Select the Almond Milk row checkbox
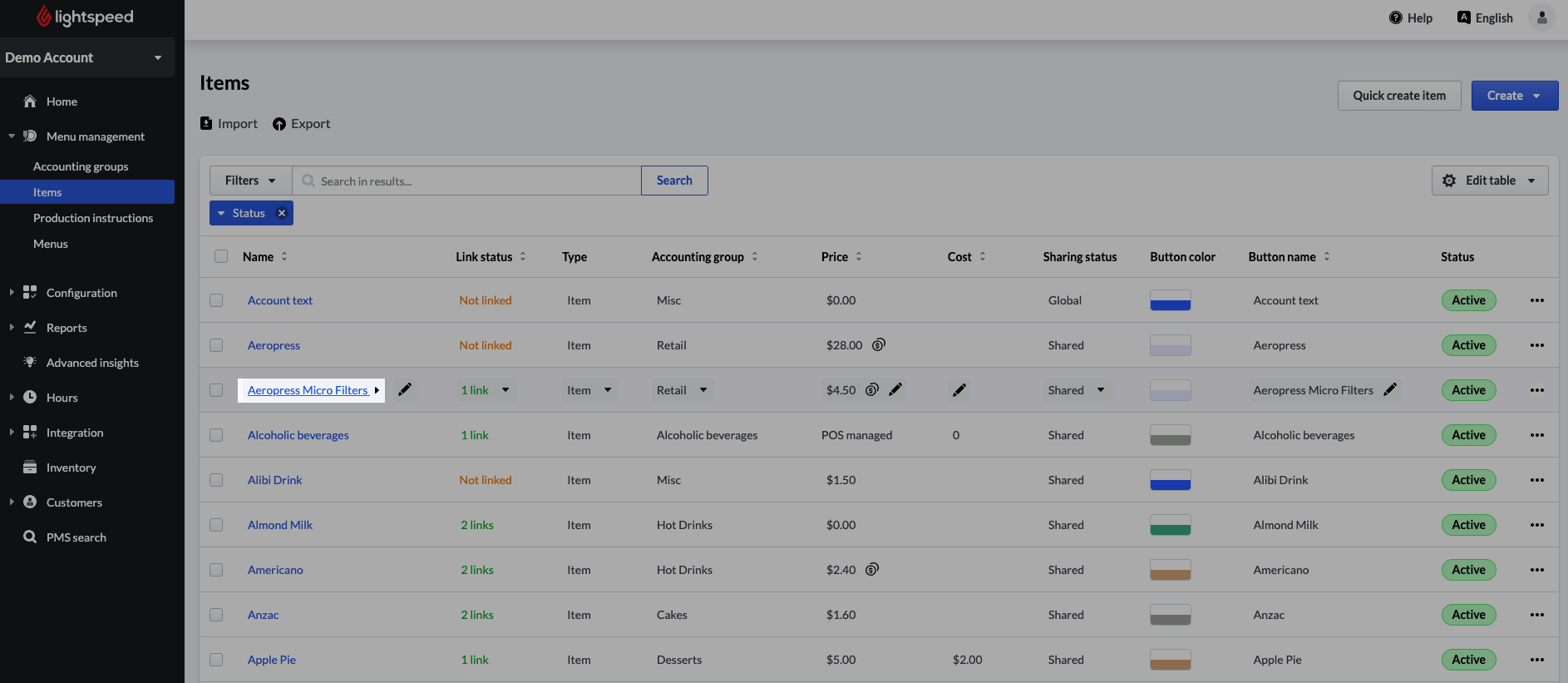This screenshot has height=683, width=1568. [216, 525]
